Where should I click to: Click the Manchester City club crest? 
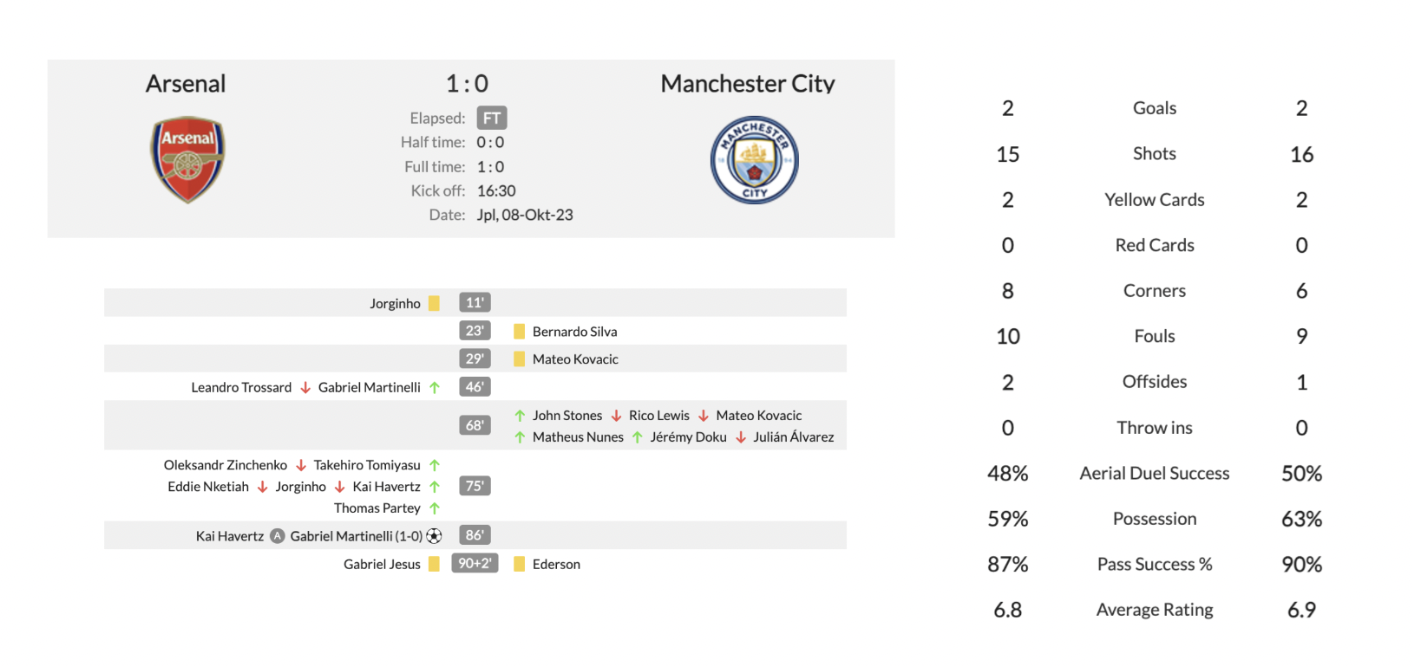(x=755, y=161)
